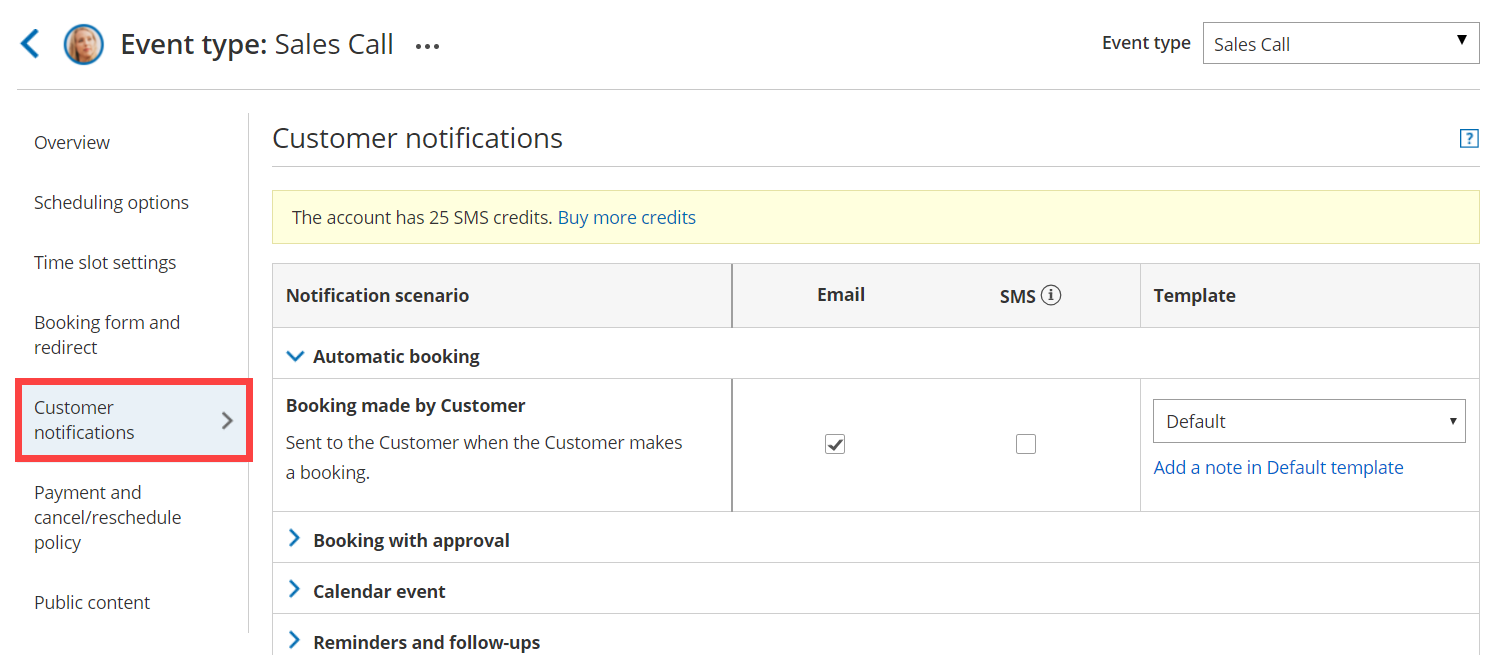This screenshot has height=655, width=1498.
Task: Expand the Calendar event section
Action: pos(294,590)
